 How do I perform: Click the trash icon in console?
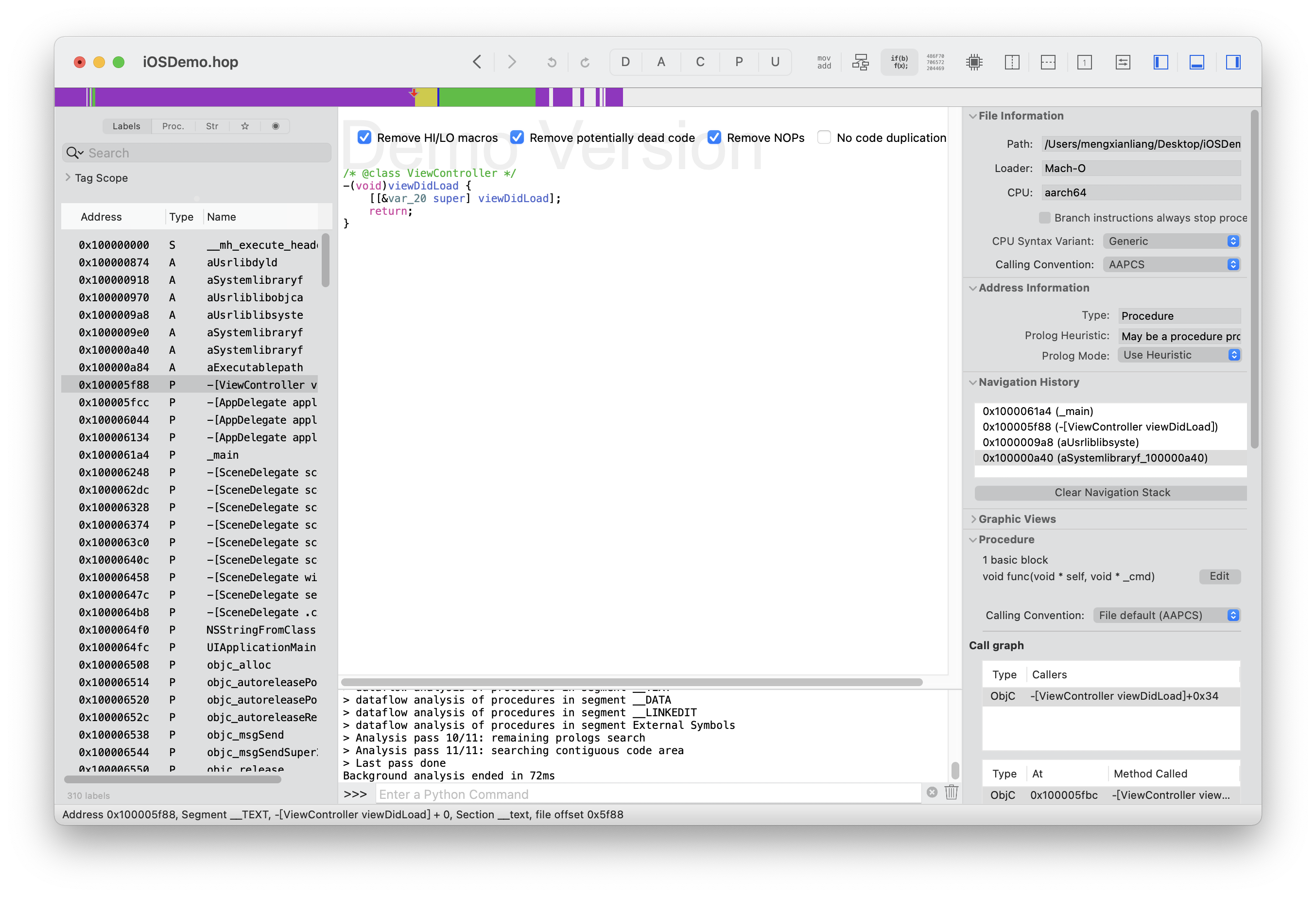point(952,792)
